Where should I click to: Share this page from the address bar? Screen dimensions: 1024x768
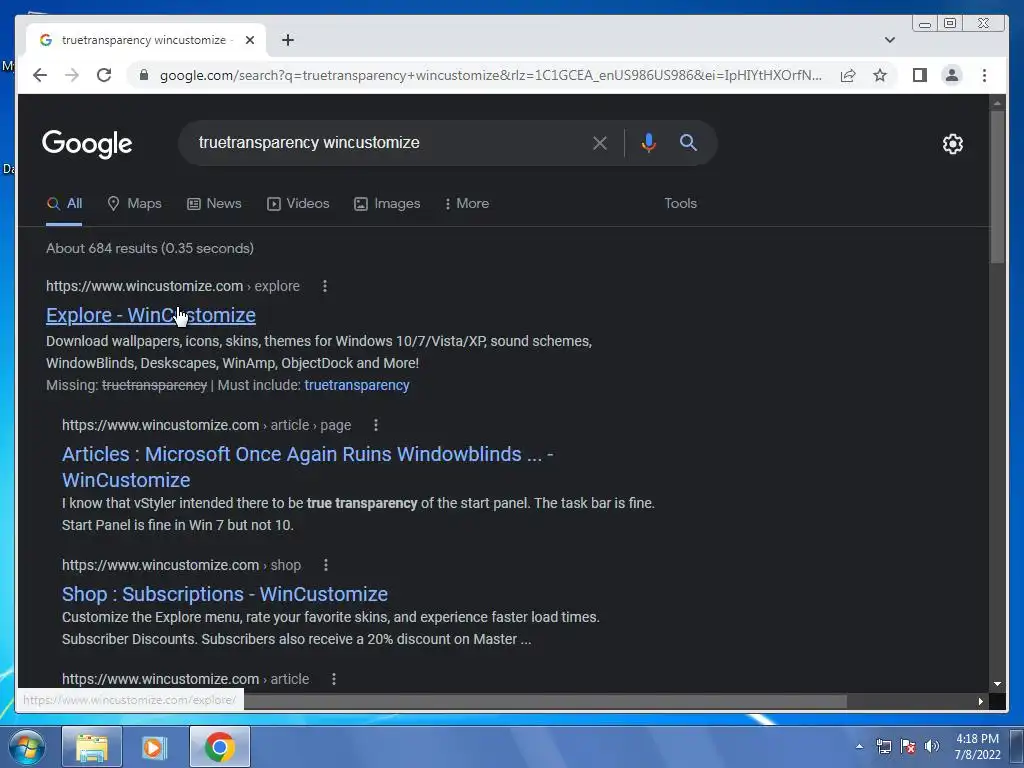pos(848,75)
